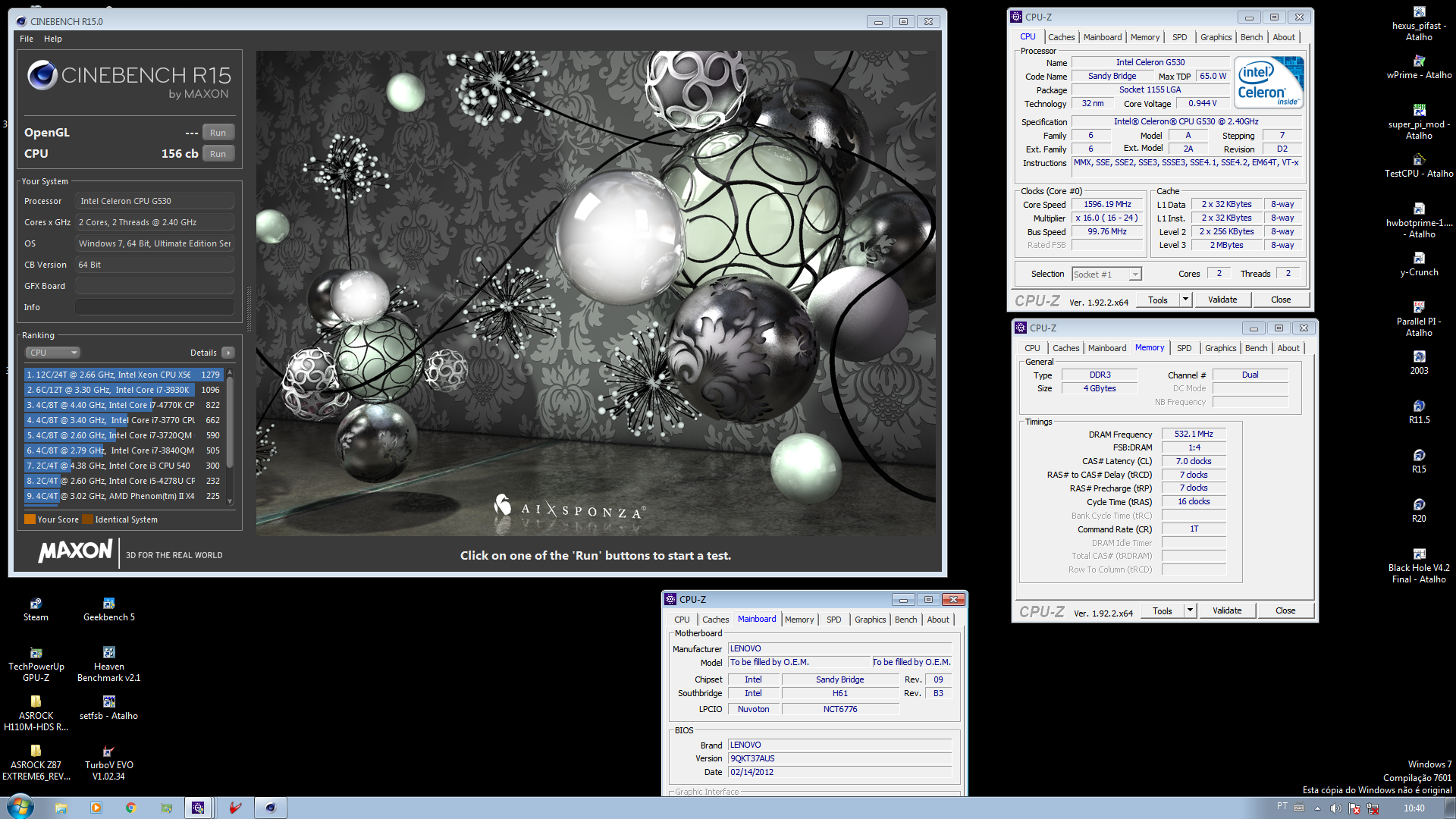This screenshot has width=1456, height=819.
Task: Open Steam desktop shortcut
Action: point(36,610)
